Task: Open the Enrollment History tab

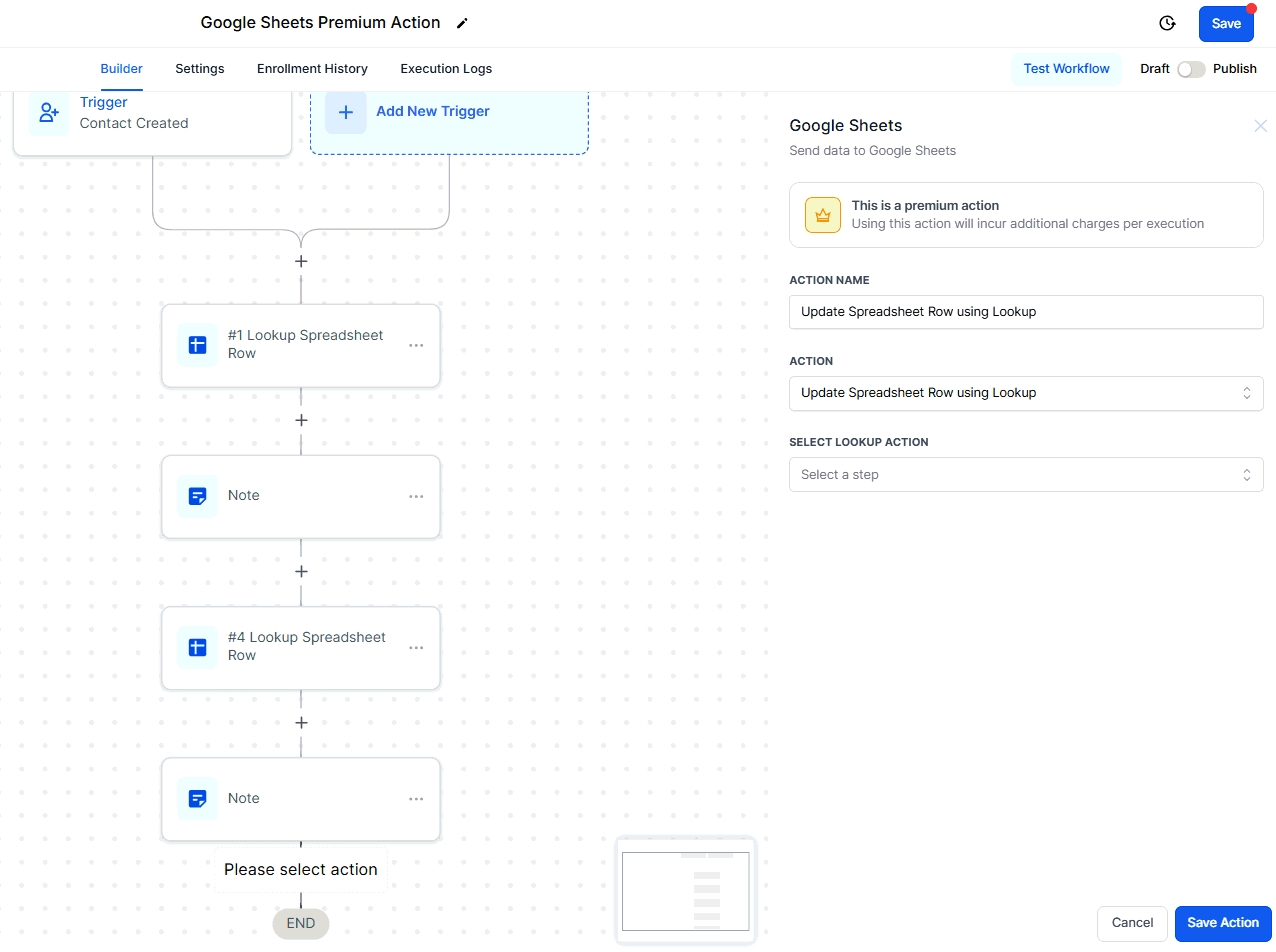Action: tap(312, 69)
